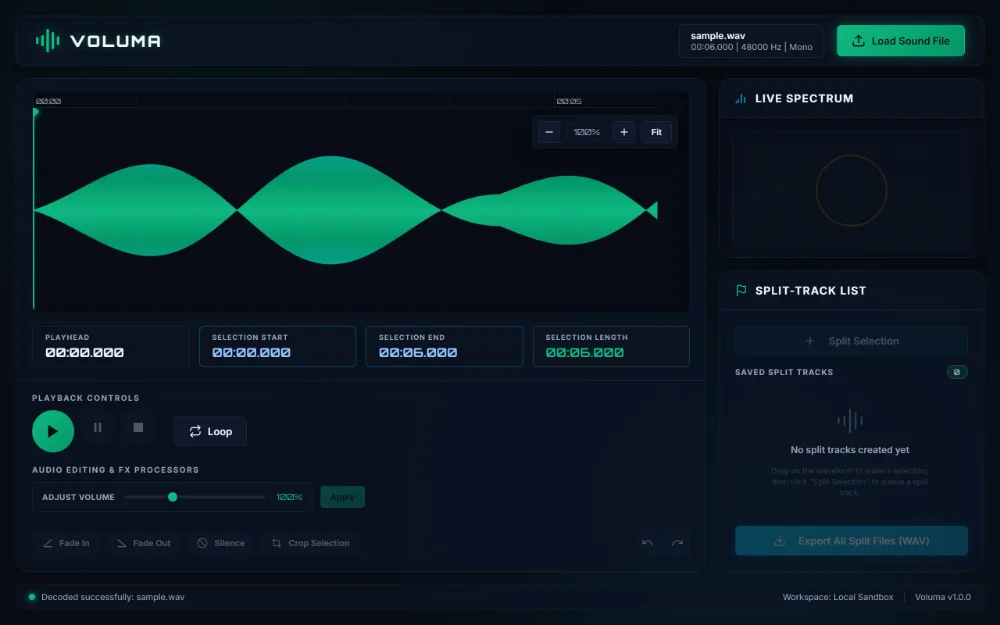The image size is (1000, 625).
Task: Click the playhead marker at waveform start
Action: [36, 112]
